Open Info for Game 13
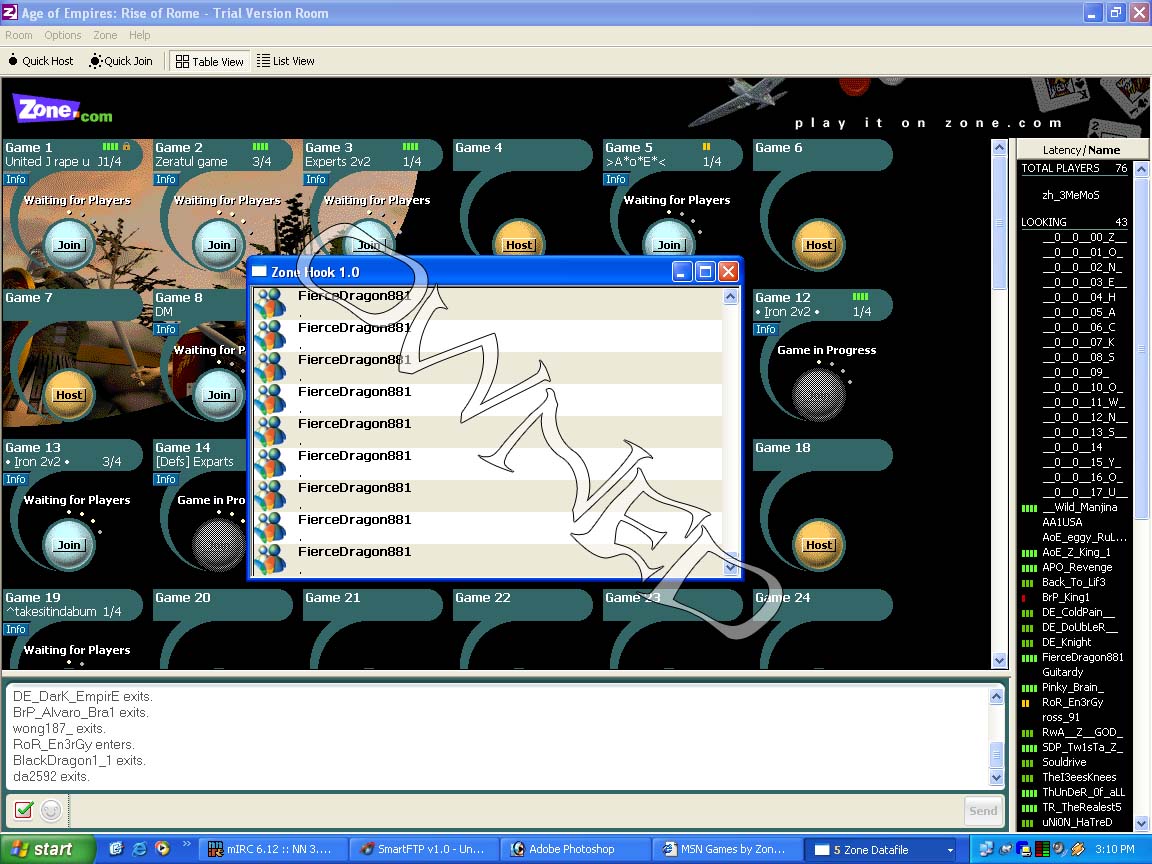The image size is (1152, 864). [x=15, y=479]
